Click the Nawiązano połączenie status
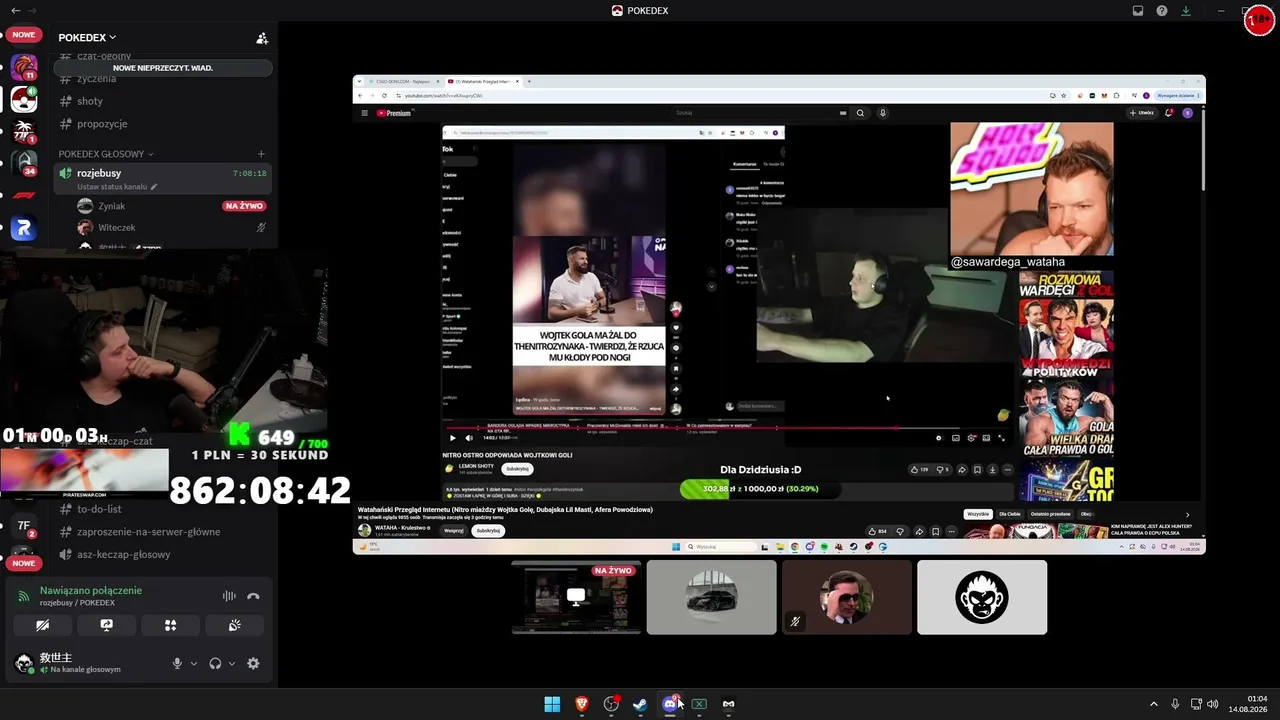 point(91,590)
